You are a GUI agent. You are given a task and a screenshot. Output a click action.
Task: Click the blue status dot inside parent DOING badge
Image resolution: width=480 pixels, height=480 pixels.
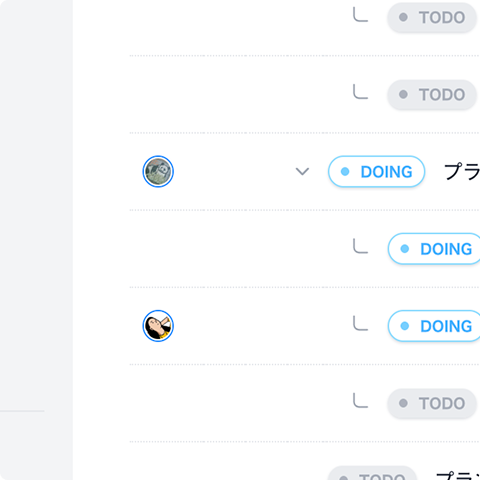[x=345, y=172]
